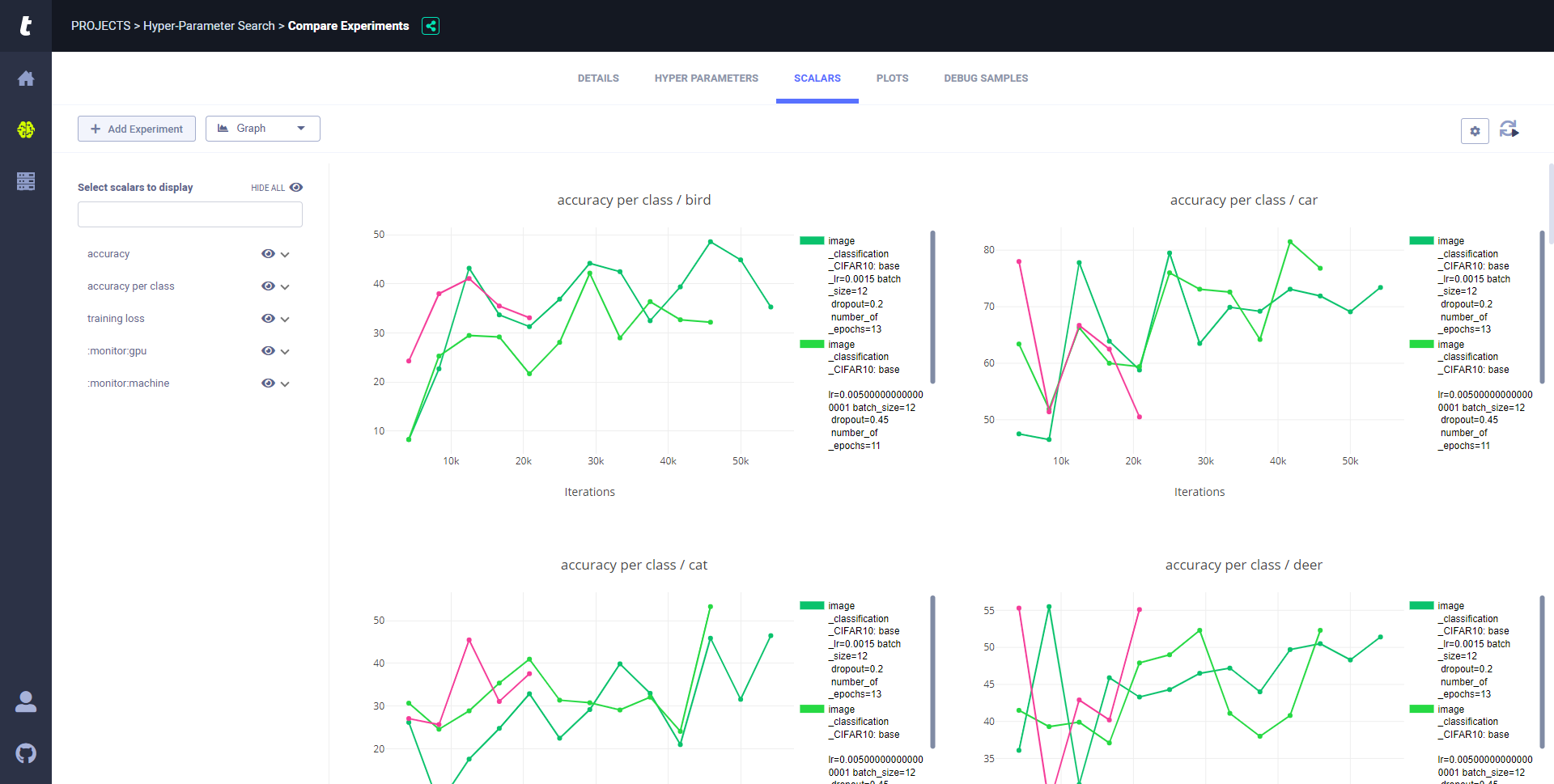The height and width of the screenshot is (784, 1554).
Task: Open the workers and queues sidebar icon
Action: 26,181
